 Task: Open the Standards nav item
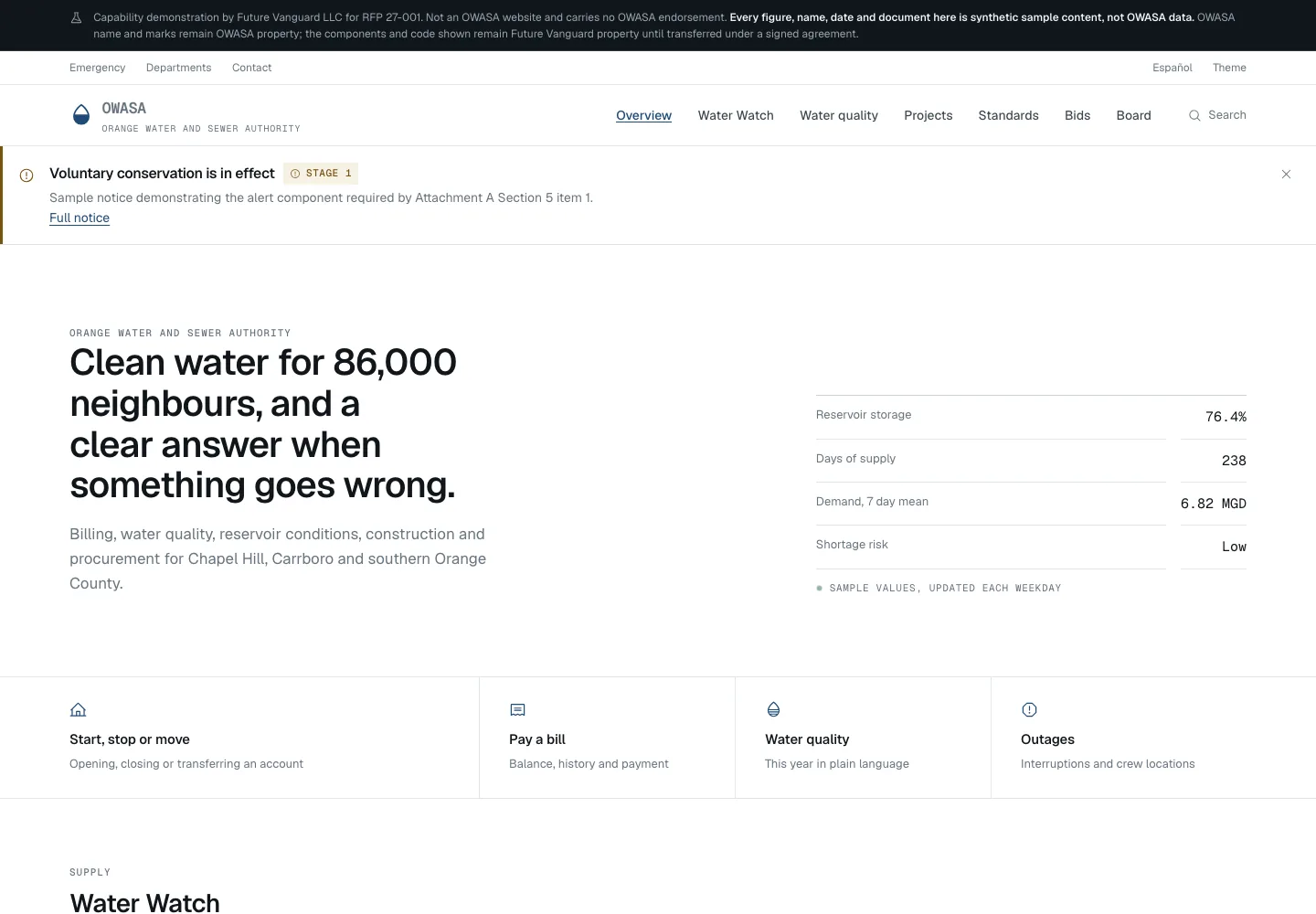[x=1008, y=115]
